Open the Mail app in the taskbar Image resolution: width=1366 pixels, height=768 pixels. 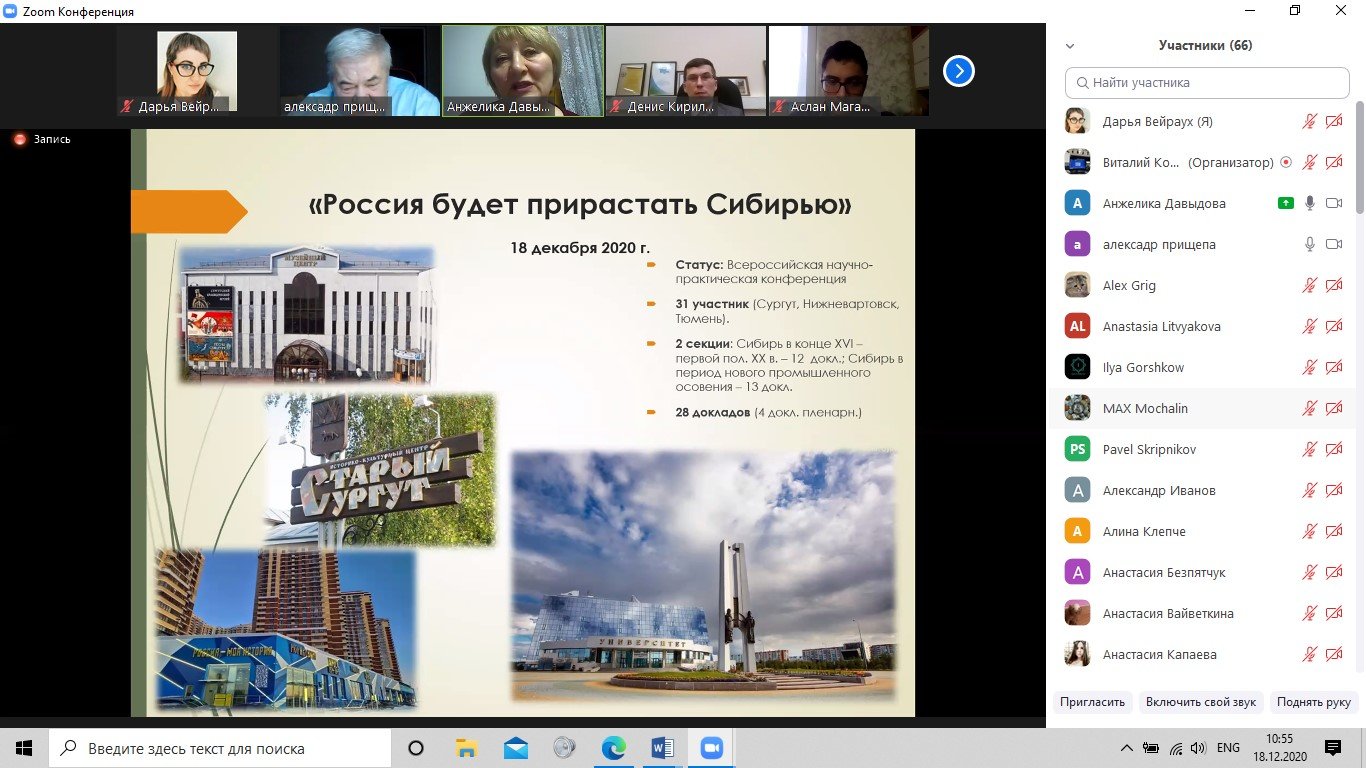[516, 747]
